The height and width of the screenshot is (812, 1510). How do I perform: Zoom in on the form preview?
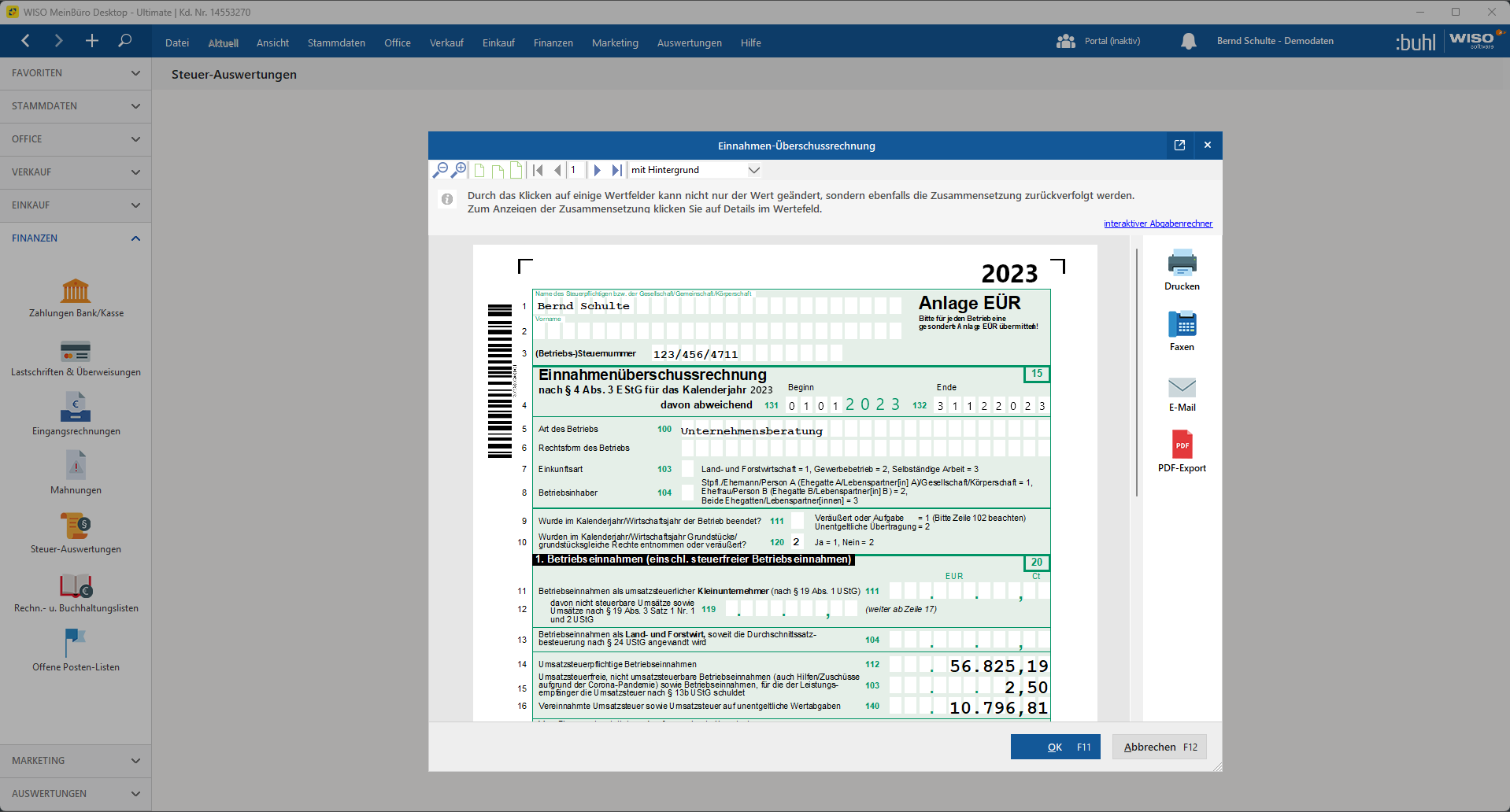tap(458, 170)
